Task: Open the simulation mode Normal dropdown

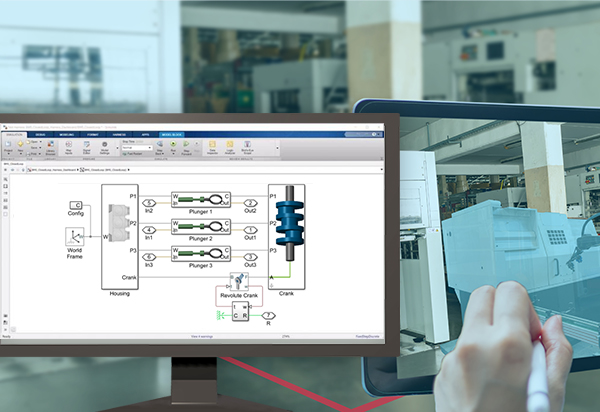Action: coord(135,147)
